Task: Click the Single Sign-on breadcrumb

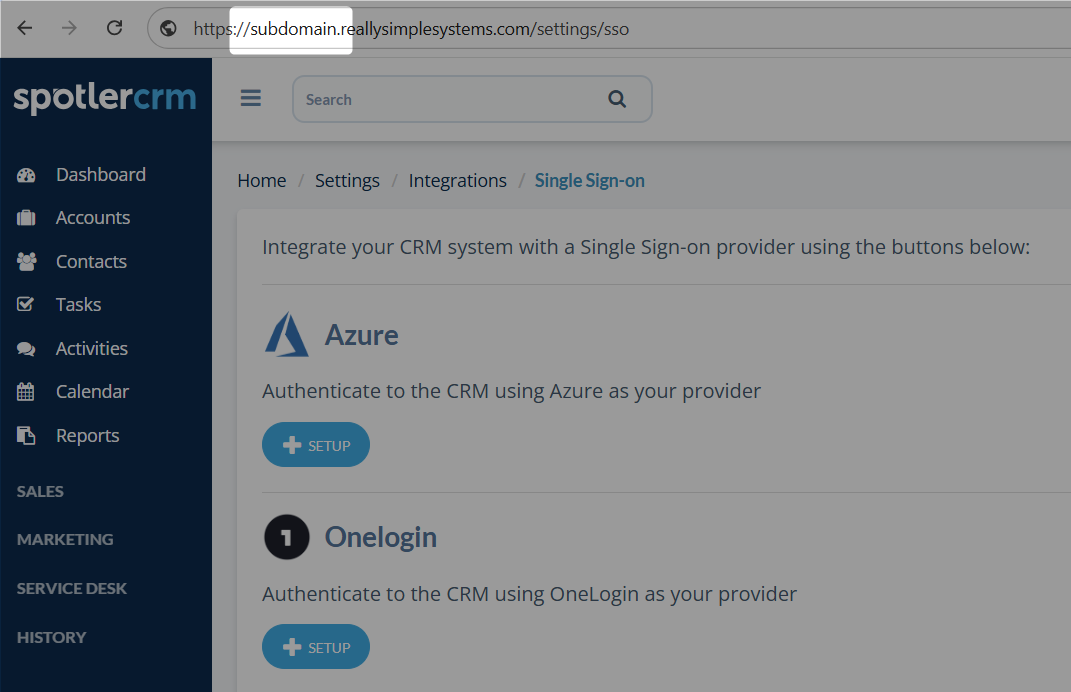Action: click(589, 180)
